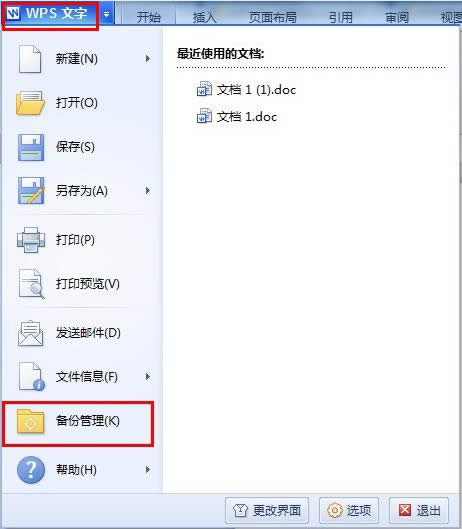462x529 pixels.
Task: Expand the 另存为(A) submenu arrow
Action: point(147,191)
